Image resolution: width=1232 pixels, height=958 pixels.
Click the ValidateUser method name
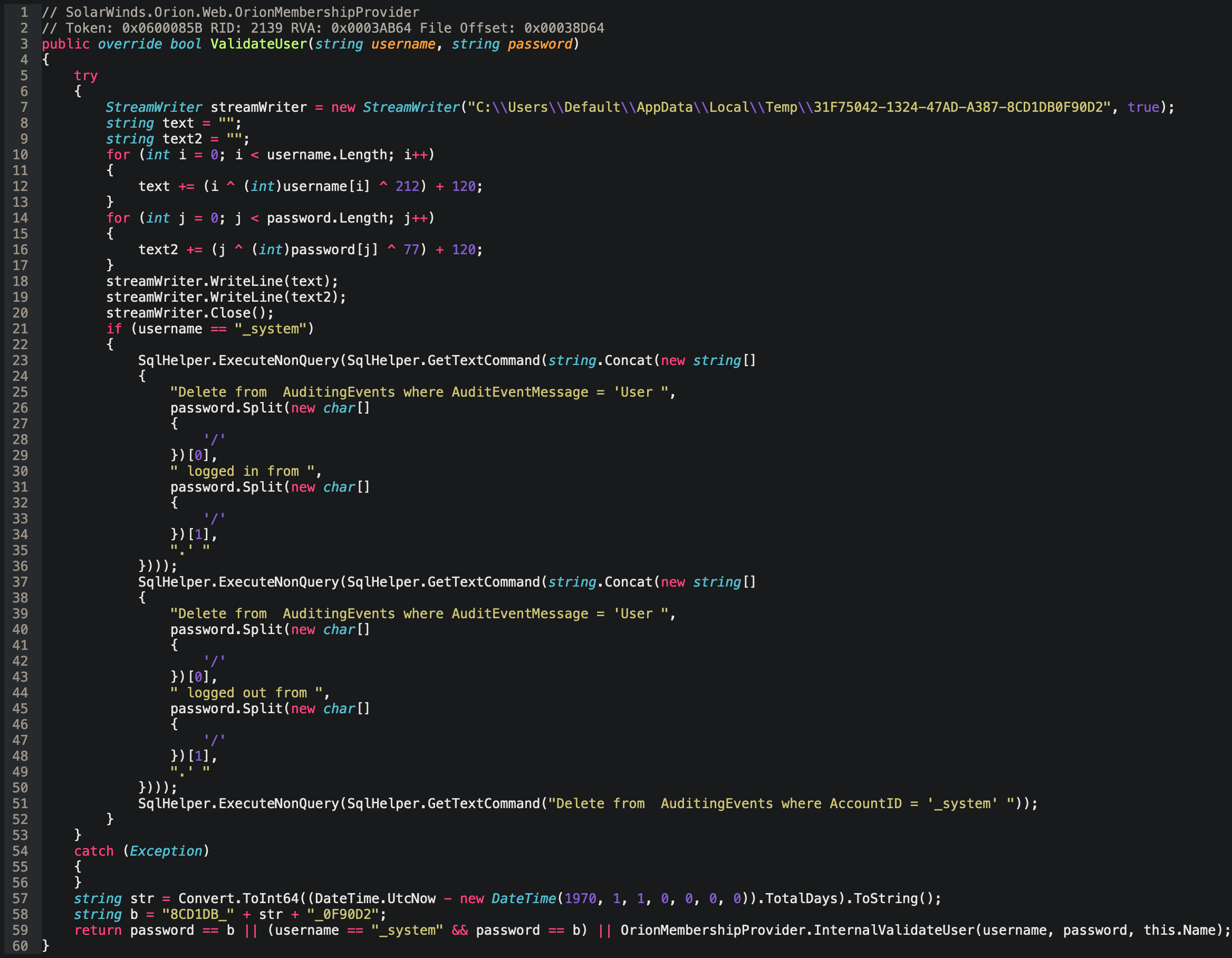click(x=258, y=44)
